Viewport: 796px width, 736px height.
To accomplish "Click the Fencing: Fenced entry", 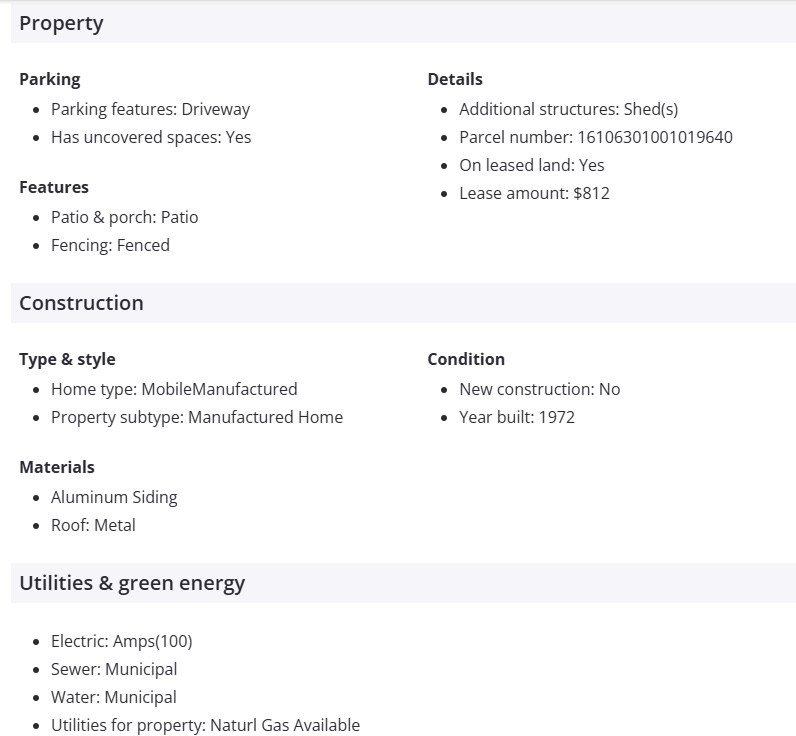I will tap(110, 245).
